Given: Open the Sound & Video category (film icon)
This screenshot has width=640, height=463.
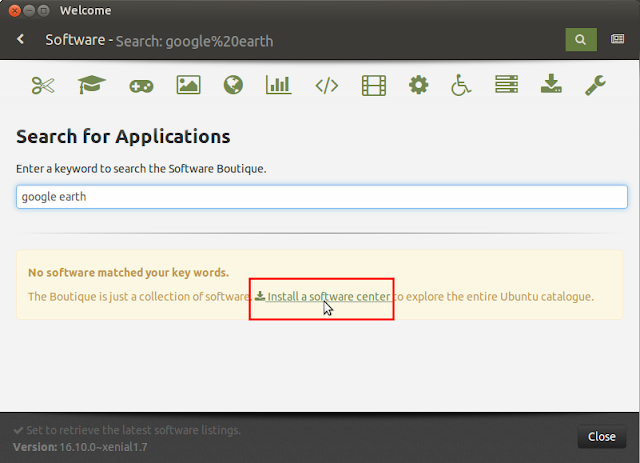Looking at the screenshot, I should click(374, 85).
